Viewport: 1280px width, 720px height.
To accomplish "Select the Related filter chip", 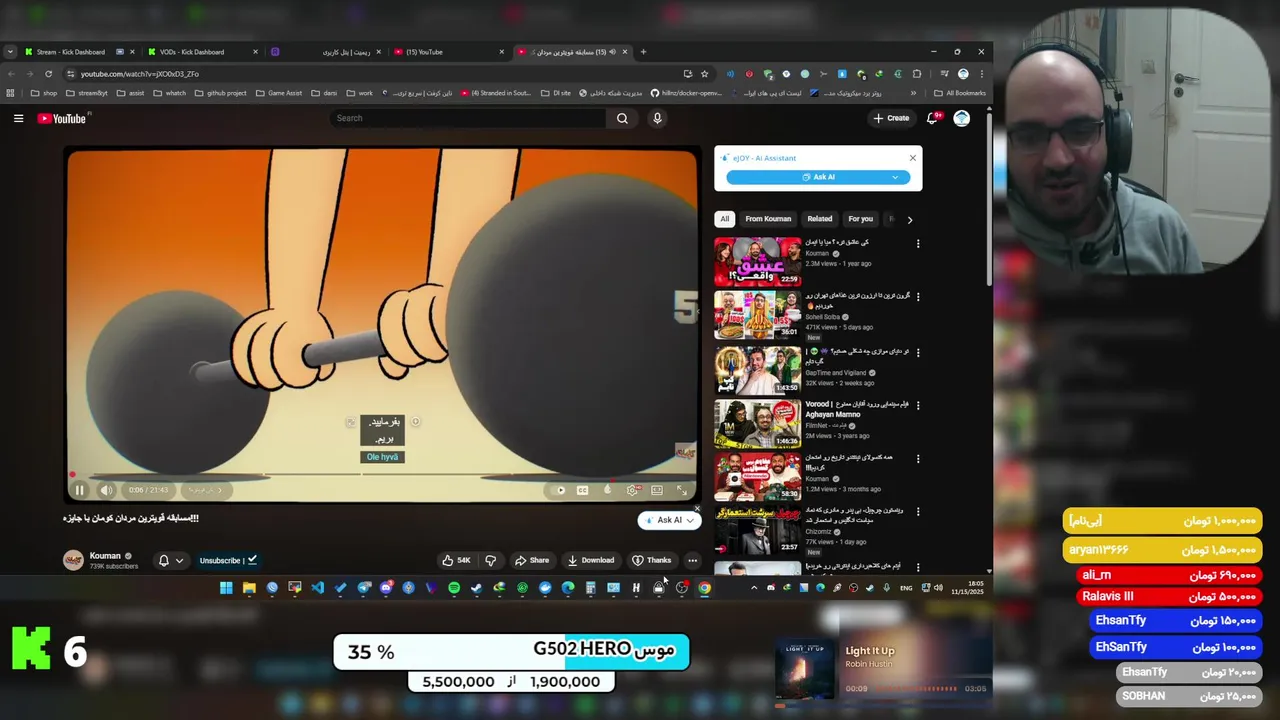I will click(x=820, y=219).
